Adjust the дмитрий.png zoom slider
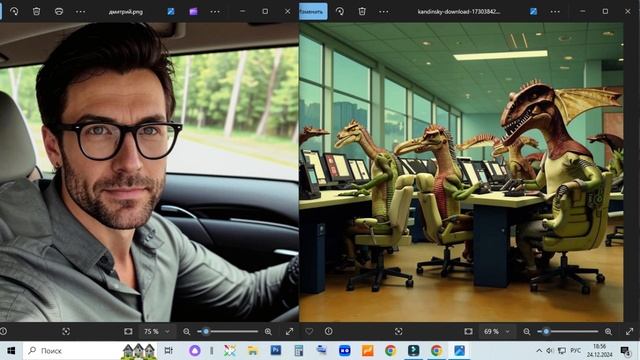640x360 pixels. point(228,331)
